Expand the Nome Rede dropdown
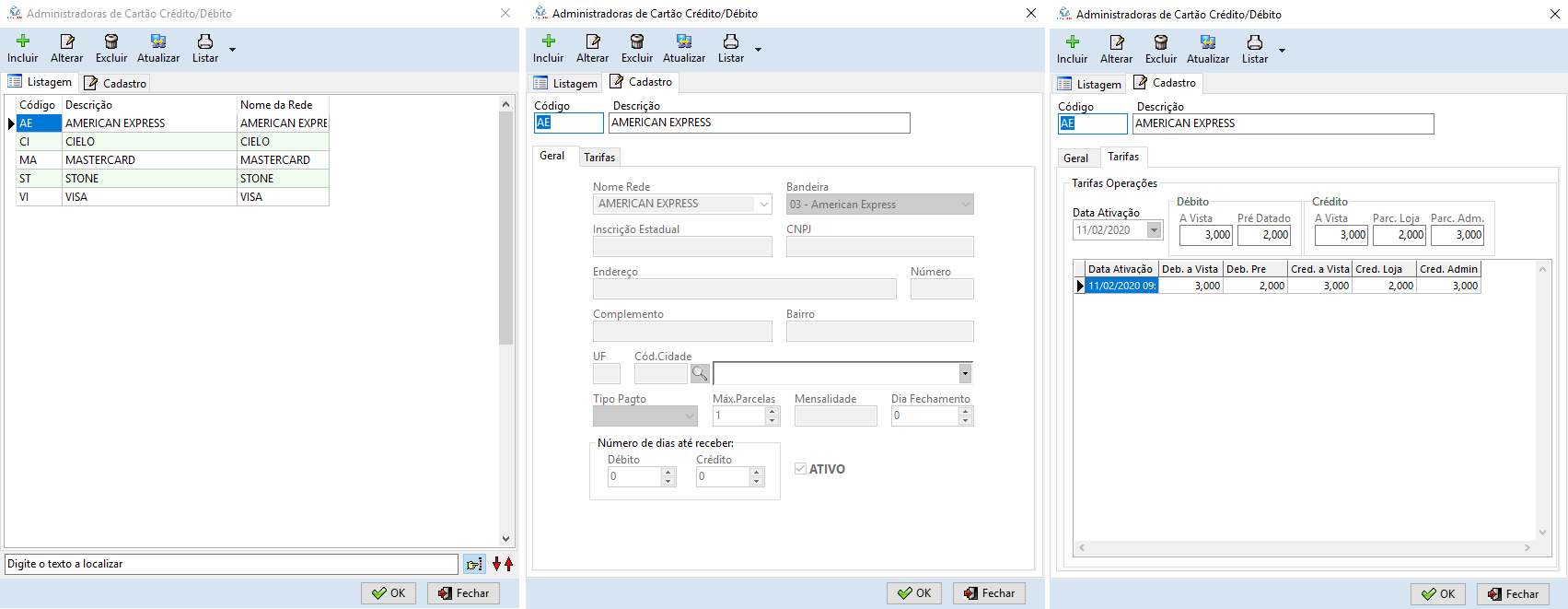Viewport: 1568px width, 609px height. pos(763,205)
